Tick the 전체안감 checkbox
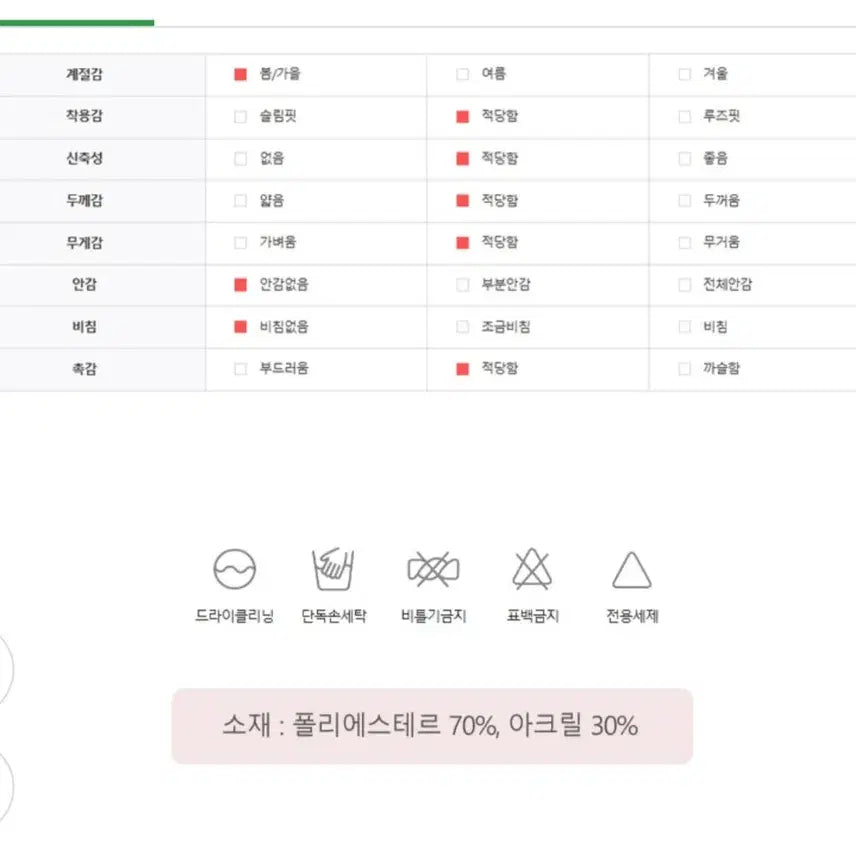This screenshot has height=856, width=856. [x=685, y=285]
